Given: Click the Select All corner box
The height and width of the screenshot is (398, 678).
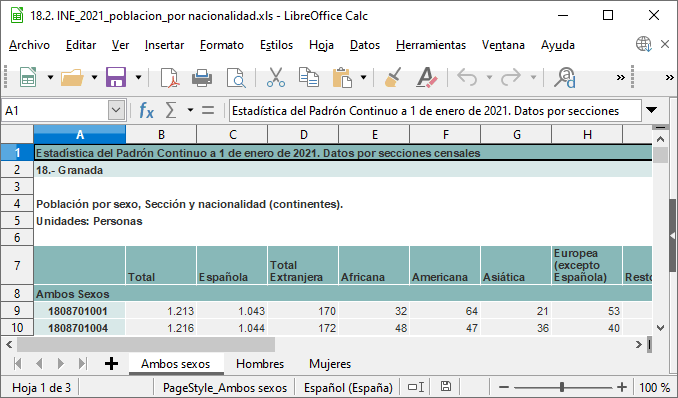Looking at the screenshot, I should click(x=17, y=135).
